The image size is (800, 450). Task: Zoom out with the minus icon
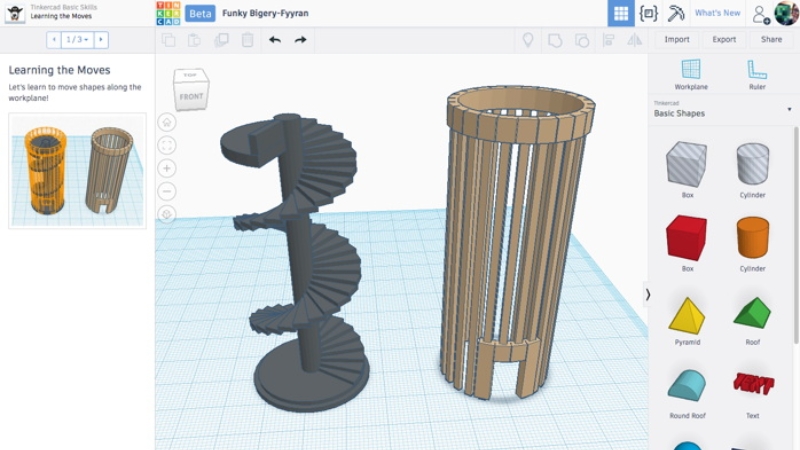click(x=167, y=191)
